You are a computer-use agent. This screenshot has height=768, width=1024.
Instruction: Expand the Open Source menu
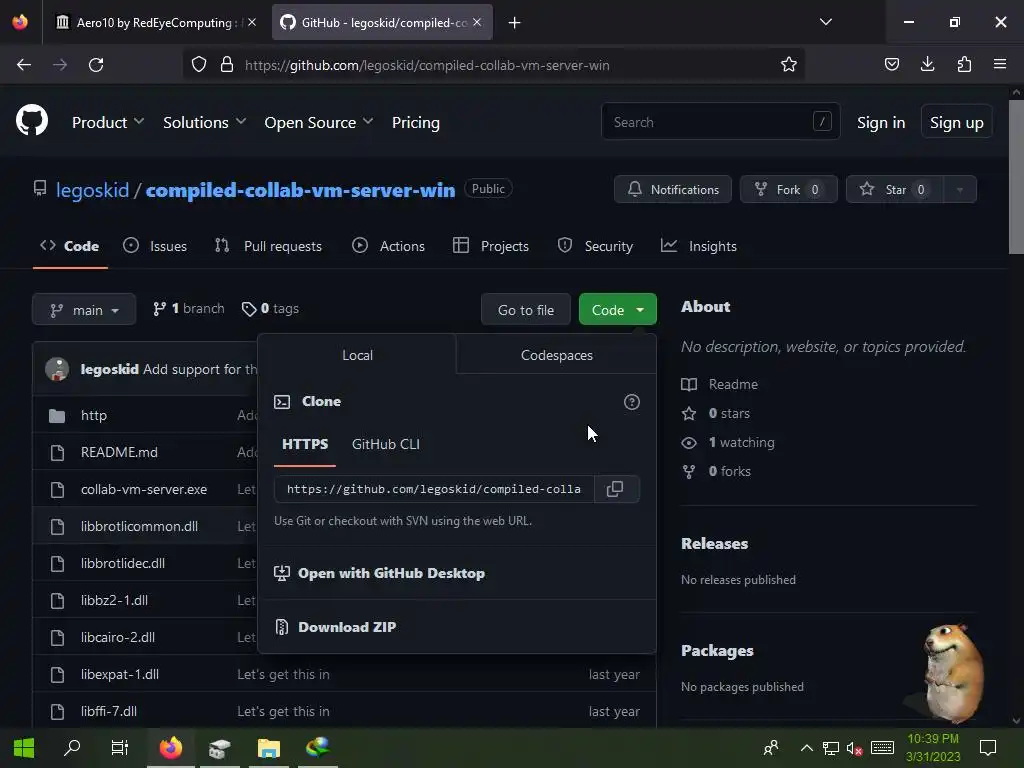point(318,122)
